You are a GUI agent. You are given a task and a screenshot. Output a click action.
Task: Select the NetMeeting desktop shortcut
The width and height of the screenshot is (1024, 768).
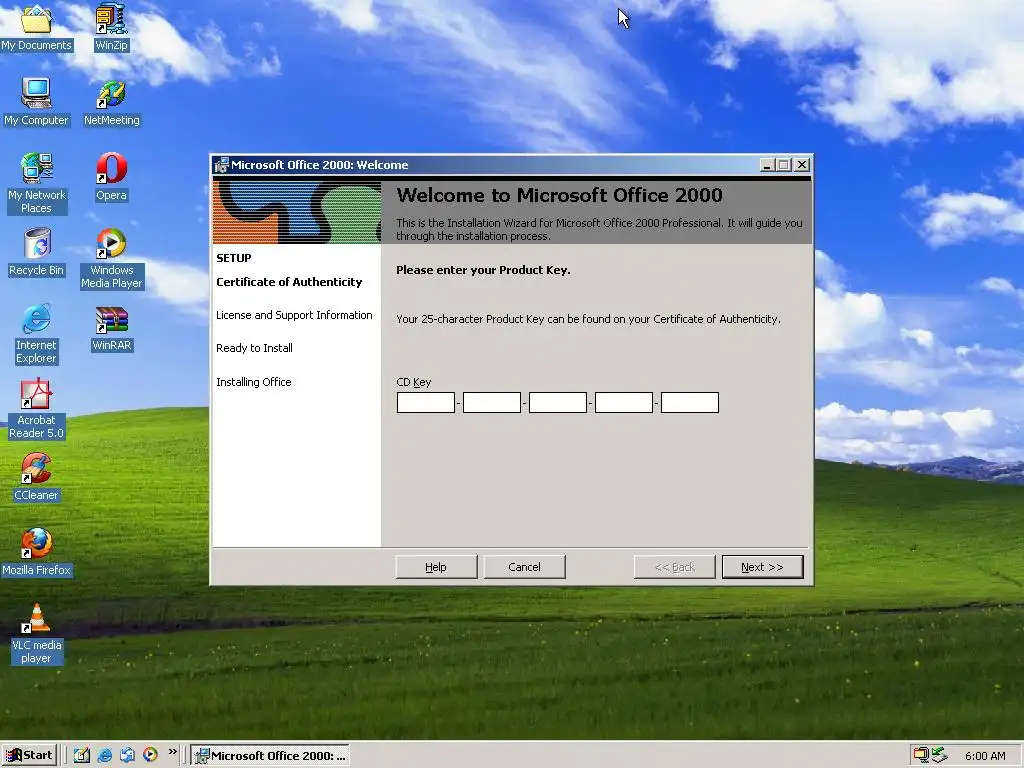tap(112, 103)
